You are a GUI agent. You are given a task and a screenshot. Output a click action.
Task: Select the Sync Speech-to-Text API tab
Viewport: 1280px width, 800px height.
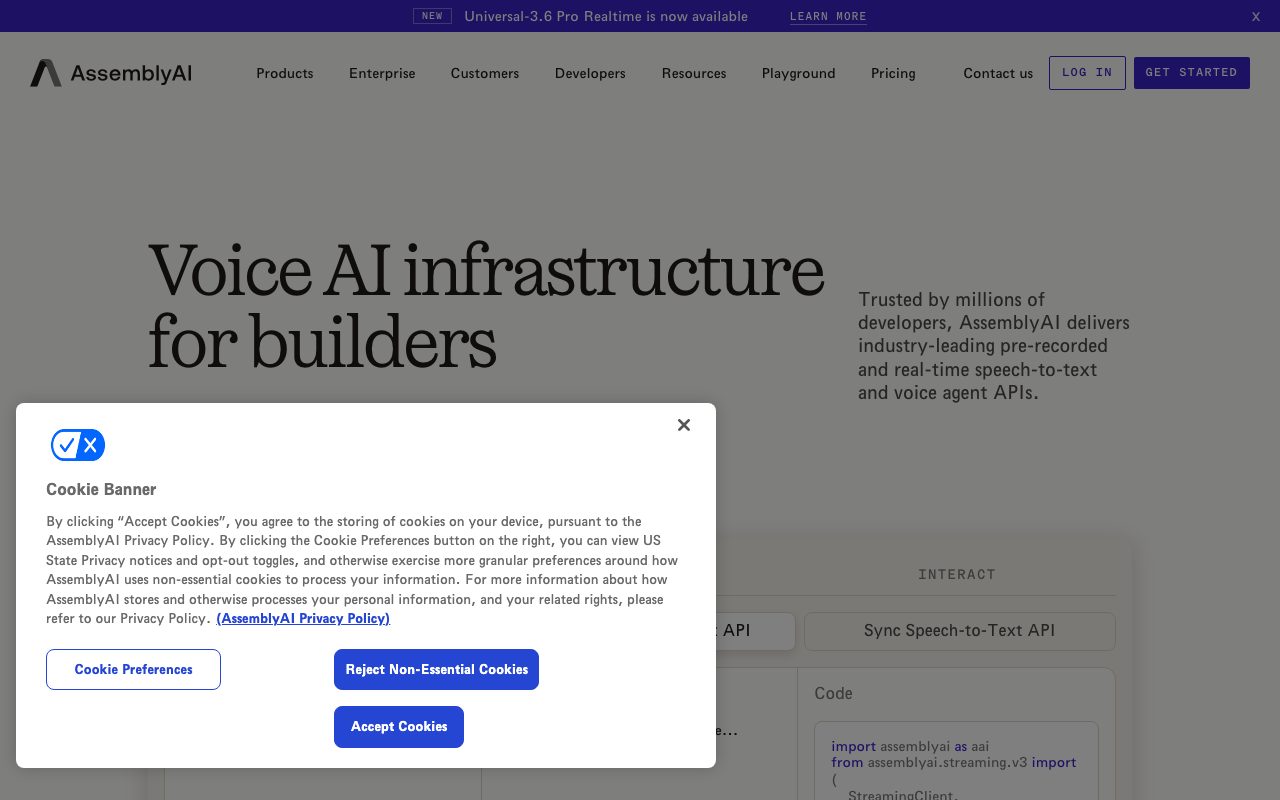tap(960, 631)
